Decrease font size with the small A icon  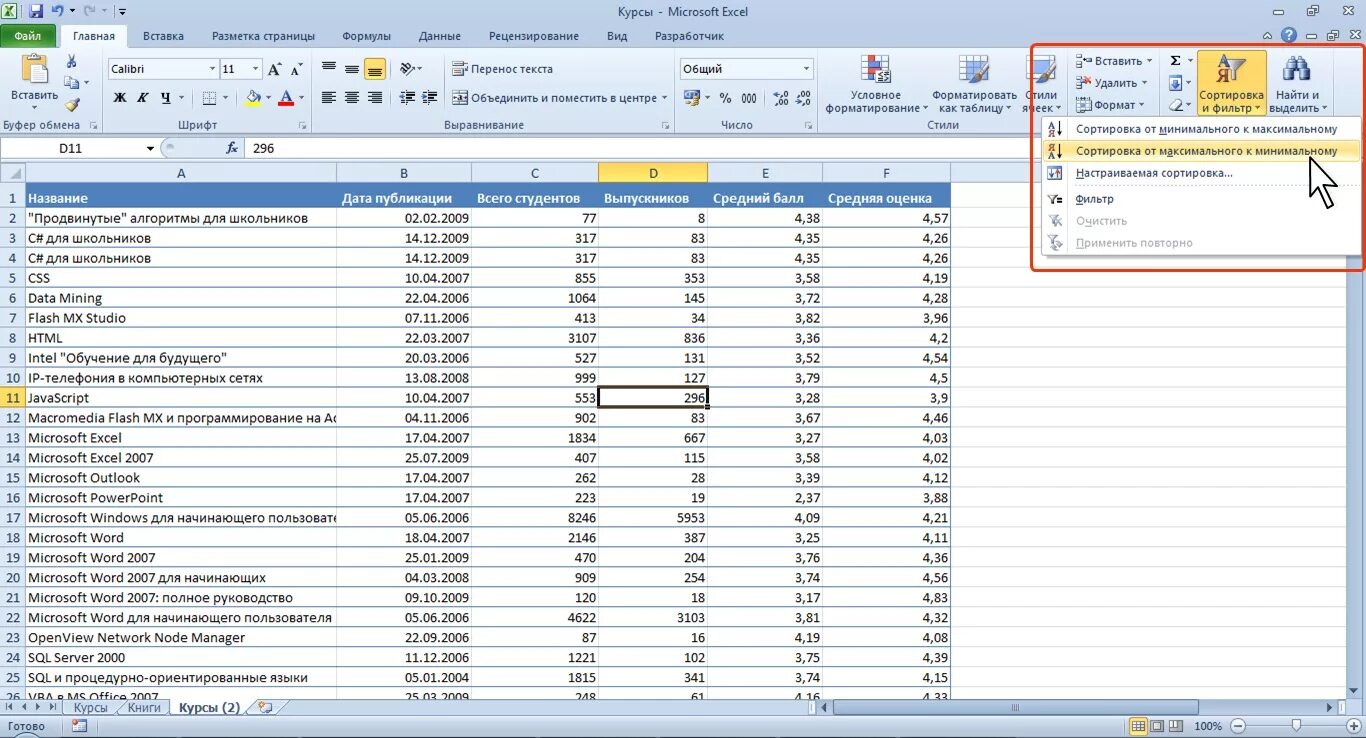[296, 70]
